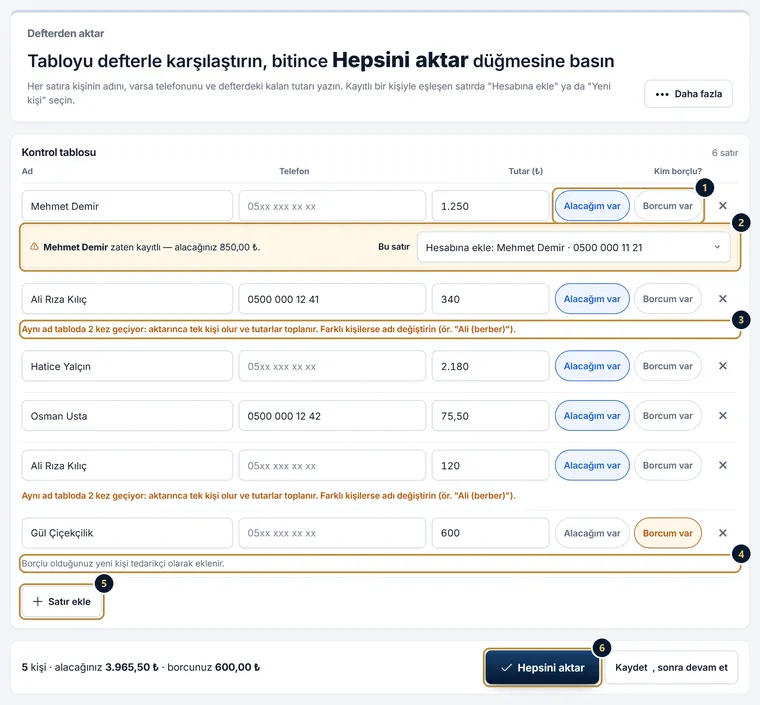Remove the Ali Rıza Kılıç 120 row
760x705 pixels.
(722, 466)
